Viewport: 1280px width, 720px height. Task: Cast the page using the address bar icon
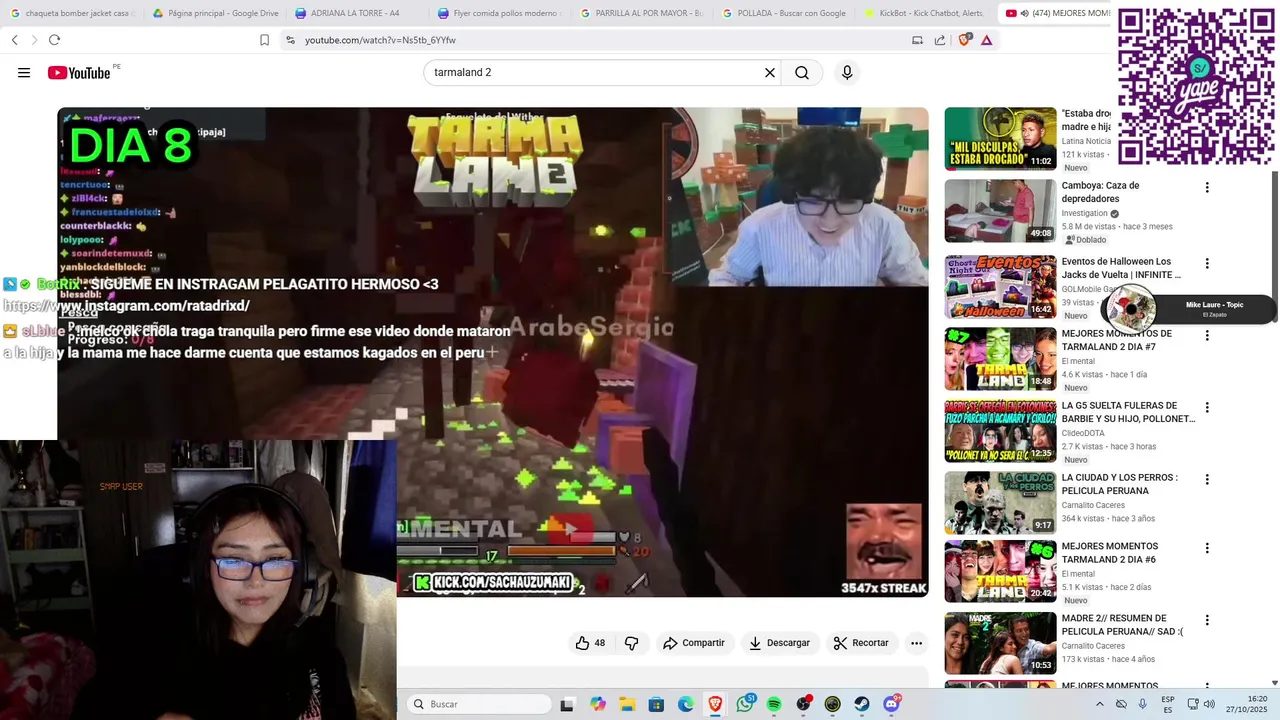click(x=917, y=40)
